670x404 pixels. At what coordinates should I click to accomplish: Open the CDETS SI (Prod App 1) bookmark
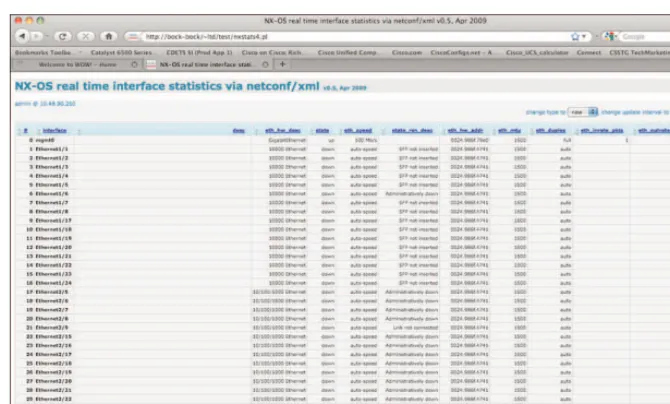[x=199, y=53]
